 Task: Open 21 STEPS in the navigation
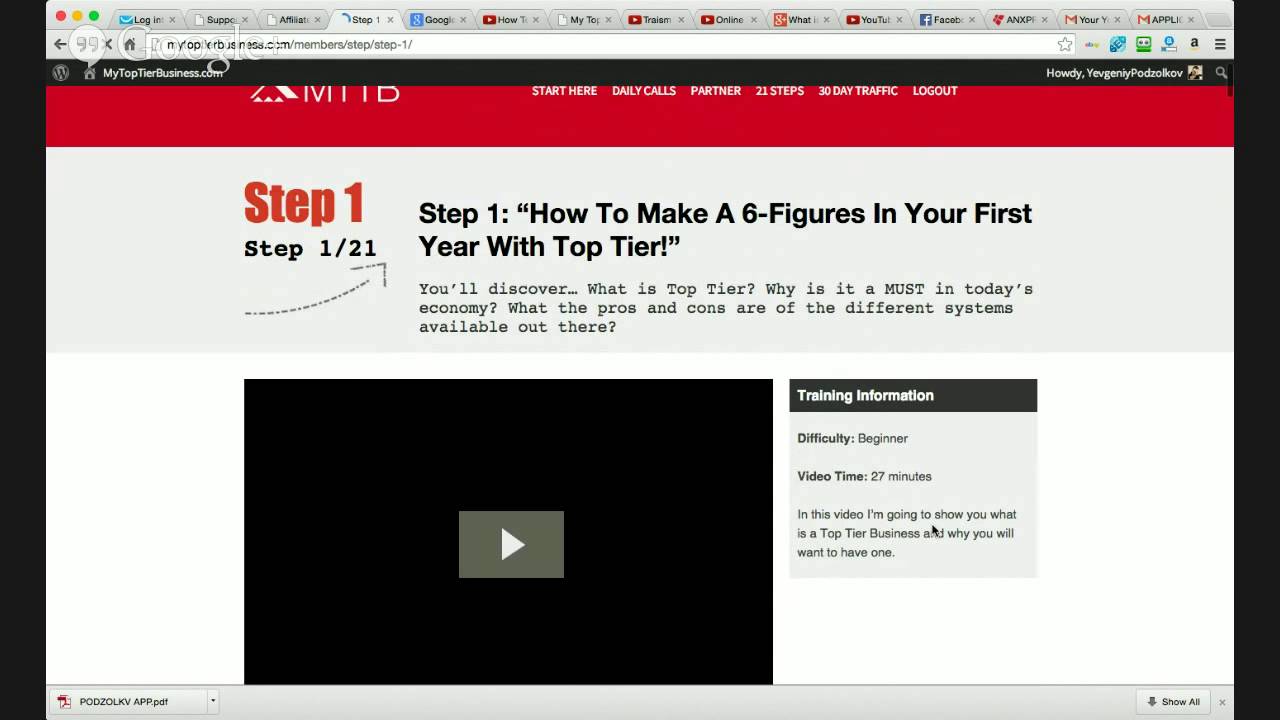click(x=780, y=91)
